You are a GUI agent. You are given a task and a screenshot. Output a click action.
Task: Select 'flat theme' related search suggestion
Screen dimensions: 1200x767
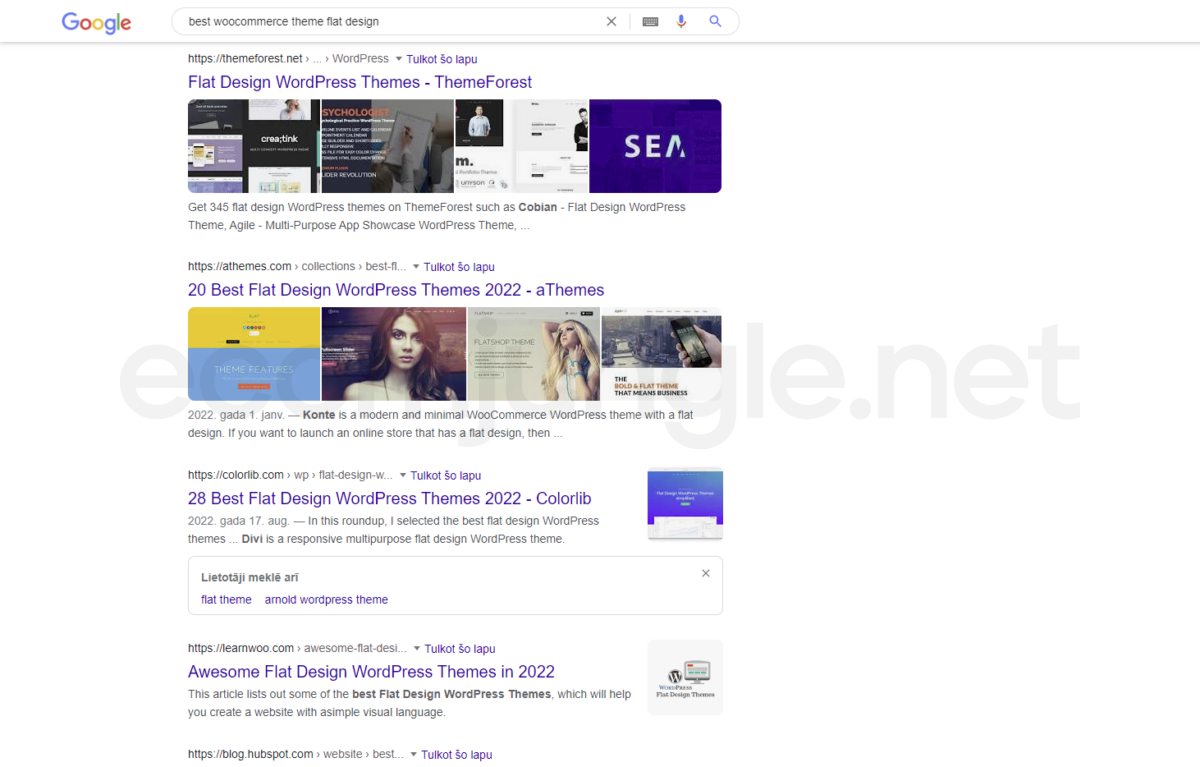coord(226,600)
